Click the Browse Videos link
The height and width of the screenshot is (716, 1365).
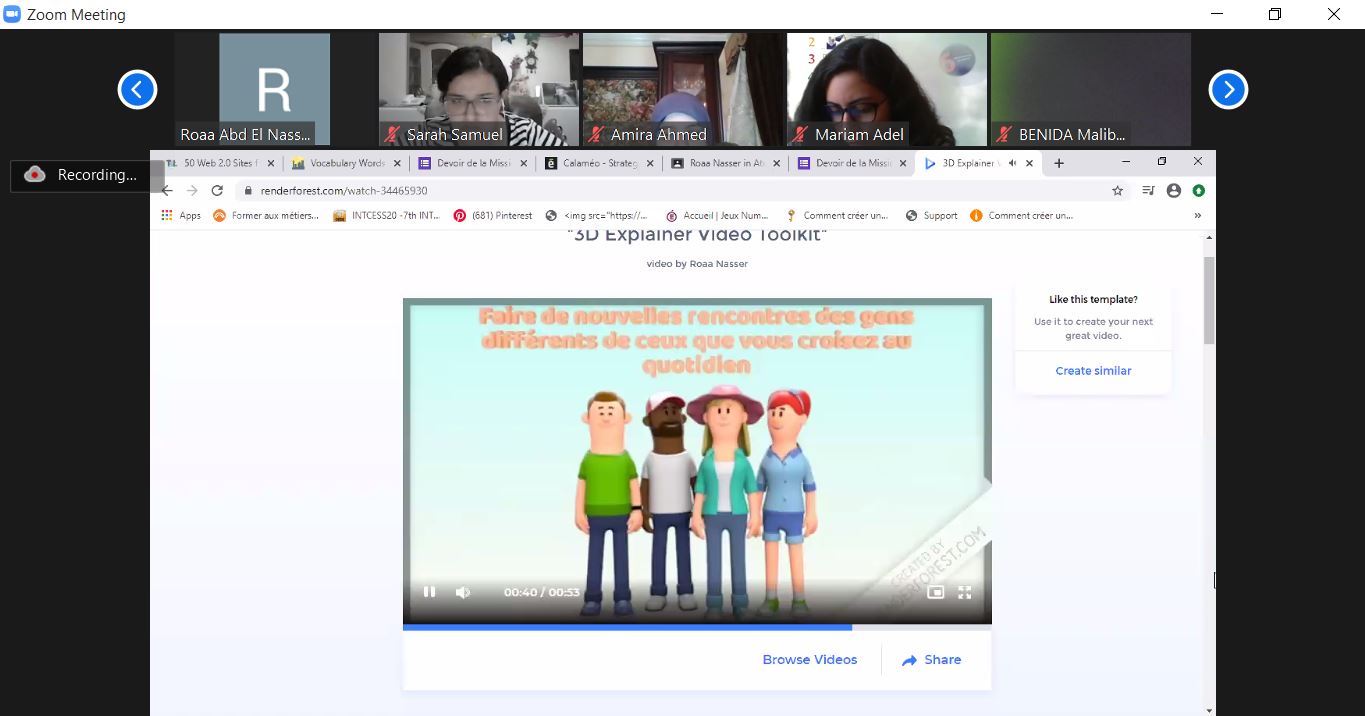click(809, 660)
